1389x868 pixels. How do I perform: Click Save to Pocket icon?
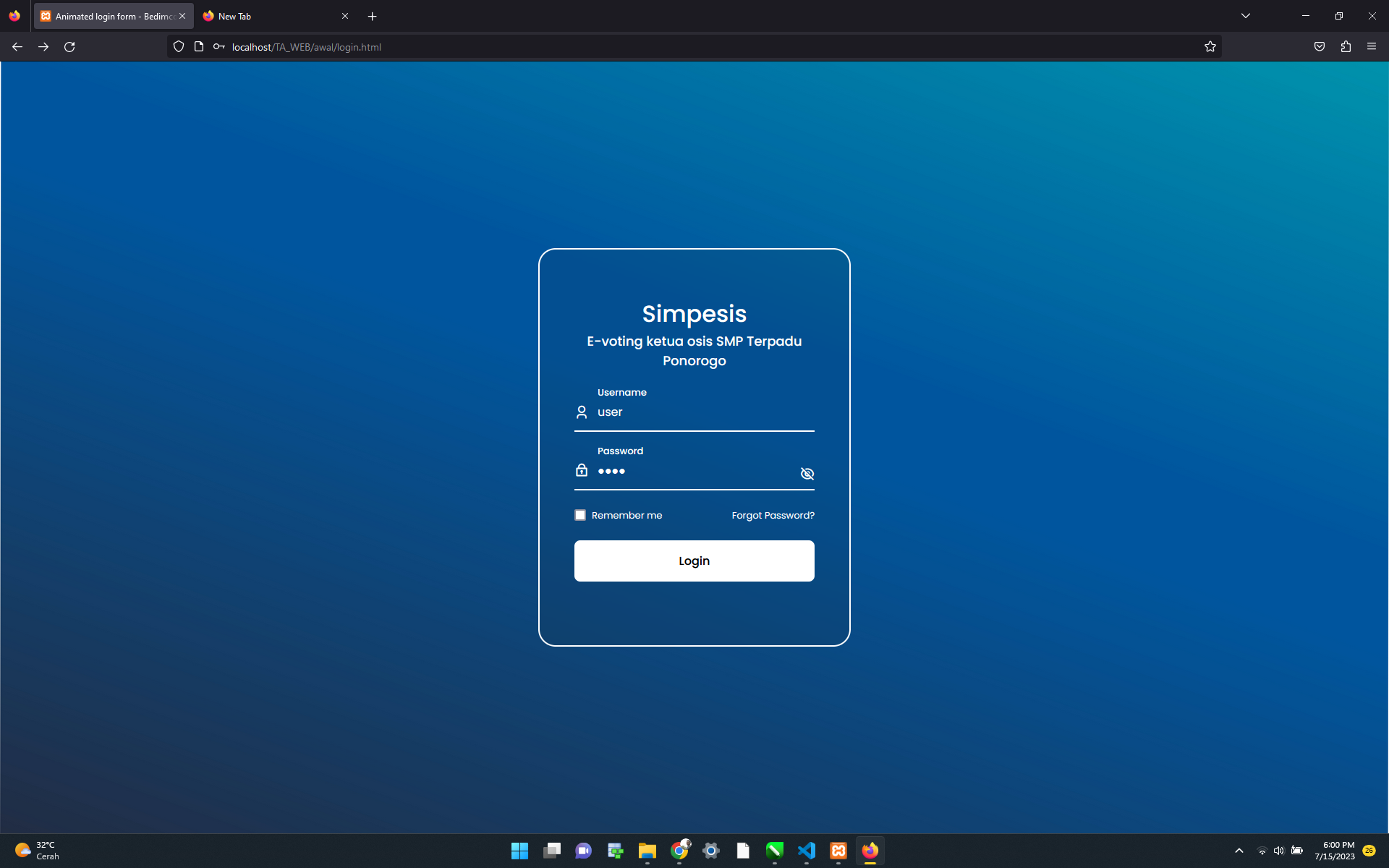click(1320, 47)
